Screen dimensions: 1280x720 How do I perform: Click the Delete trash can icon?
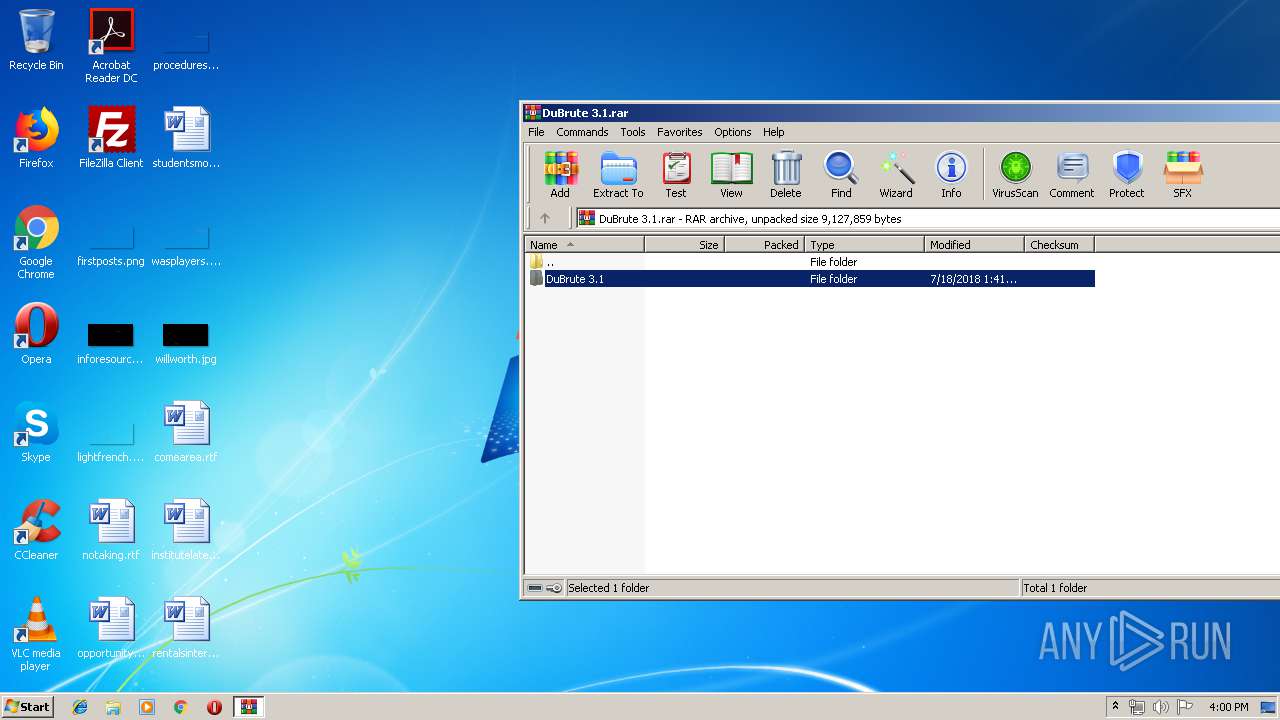(785, 175)
